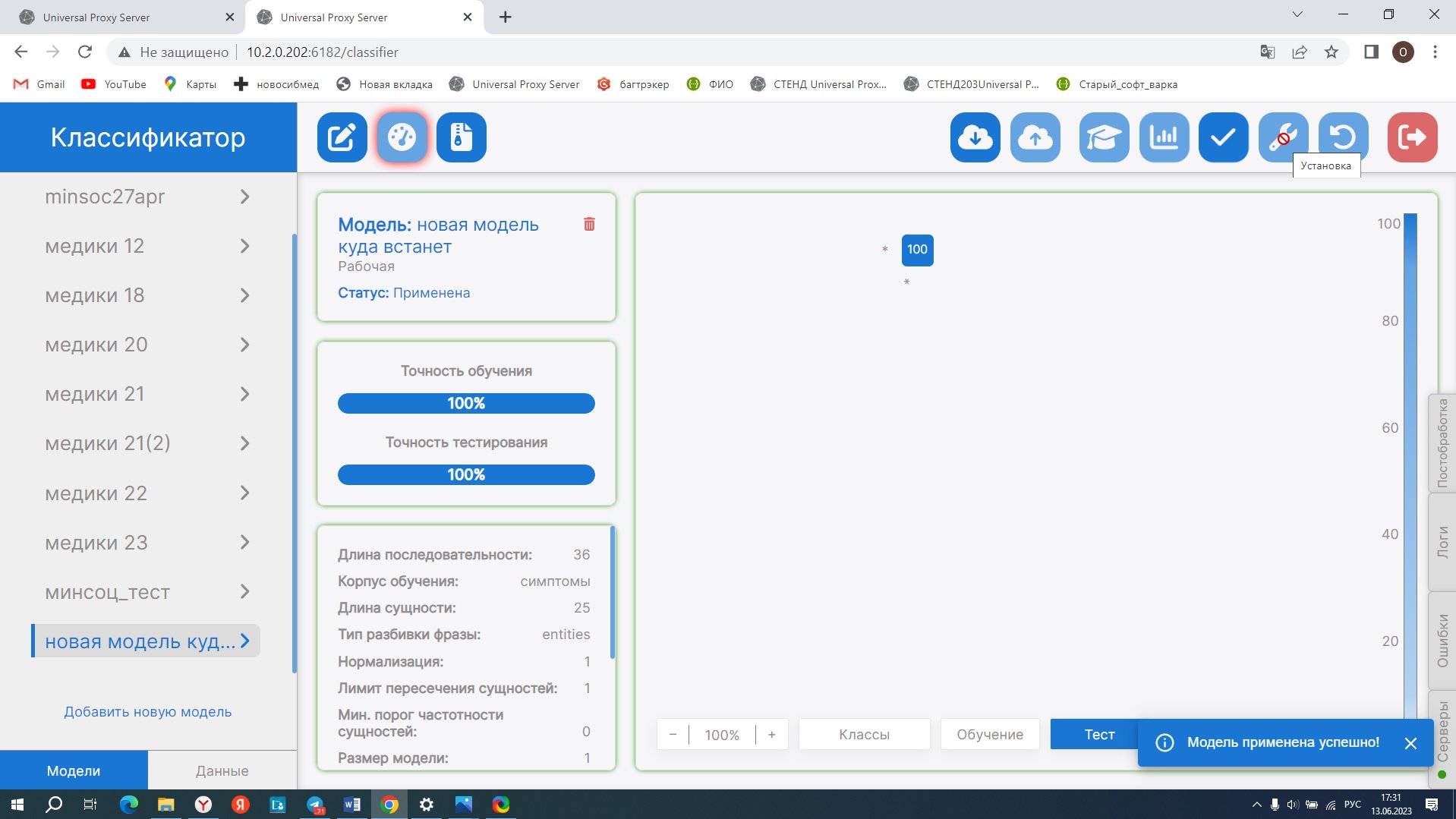Screen dimensions: 1456x819
Task: Open the Логи side tab
Action: (1442, 542)
